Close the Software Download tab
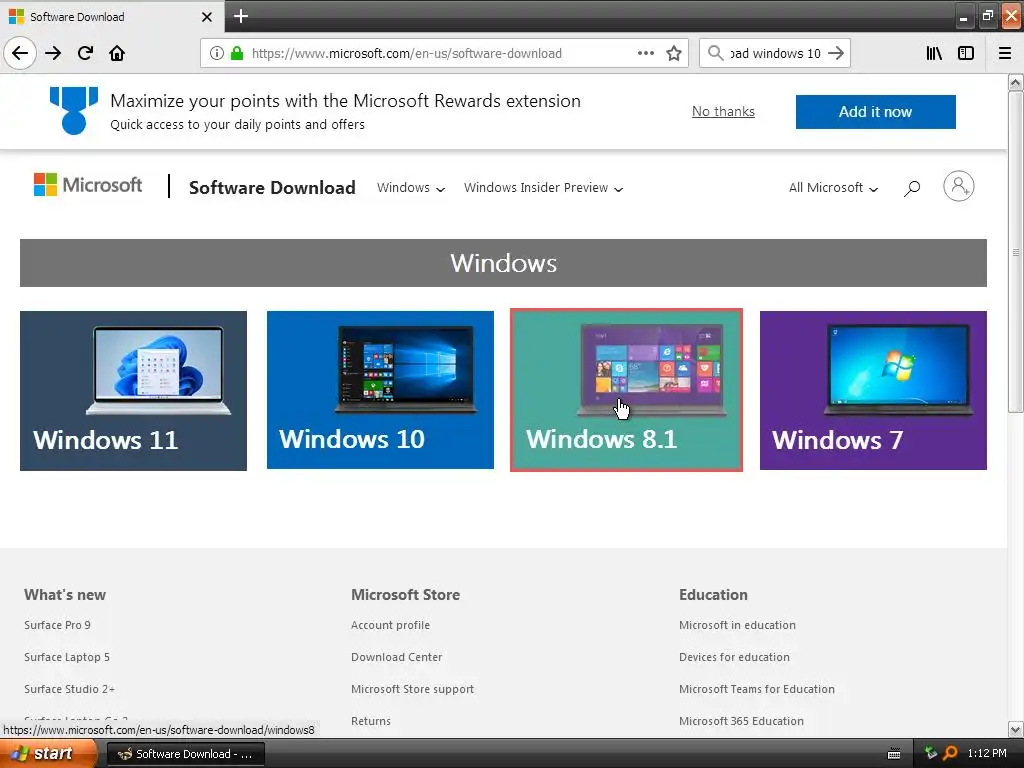Image resolution: width=1024 pixels, height=768 pixels. point(206,17)
